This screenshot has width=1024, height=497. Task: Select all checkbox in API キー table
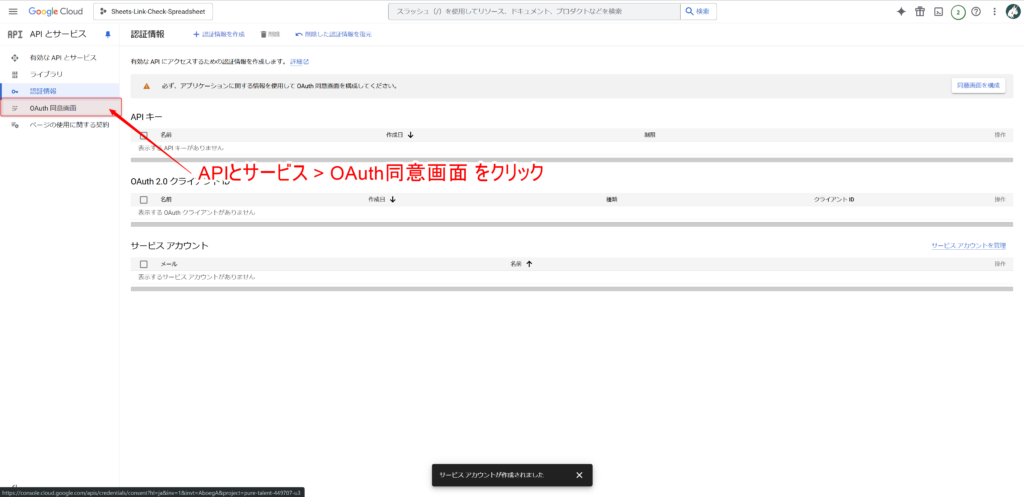click(144, 134)
